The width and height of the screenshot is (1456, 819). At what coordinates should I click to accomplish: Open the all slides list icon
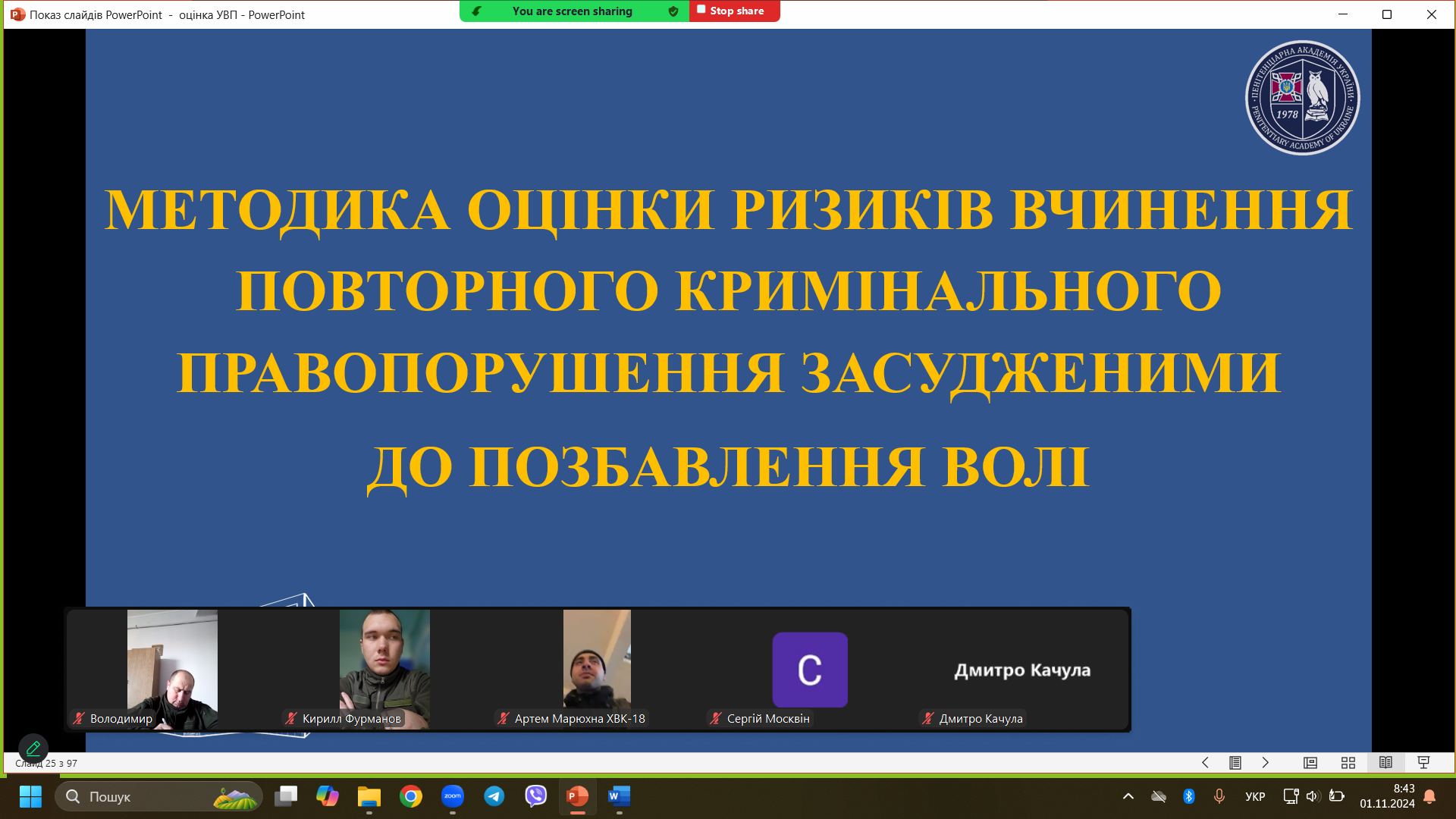point(1235,763)
